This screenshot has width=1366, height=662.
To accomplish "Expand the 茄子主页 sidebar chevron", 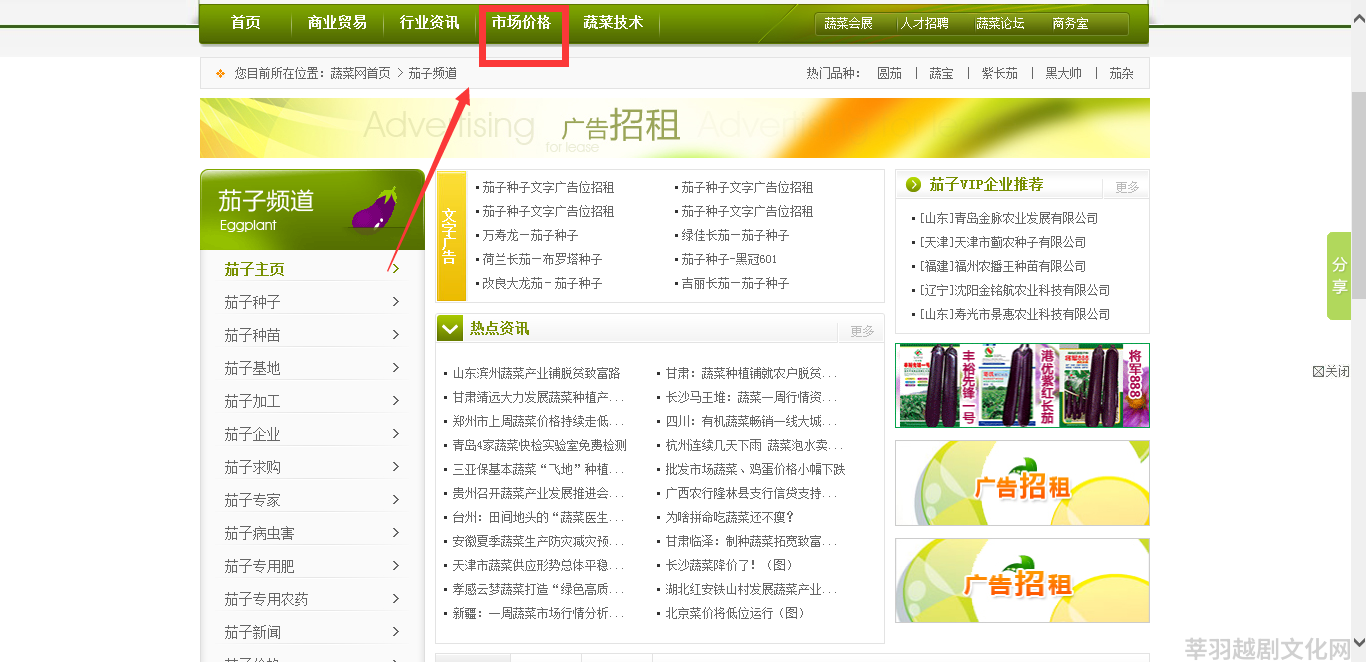I will click(x=395, y=269).
